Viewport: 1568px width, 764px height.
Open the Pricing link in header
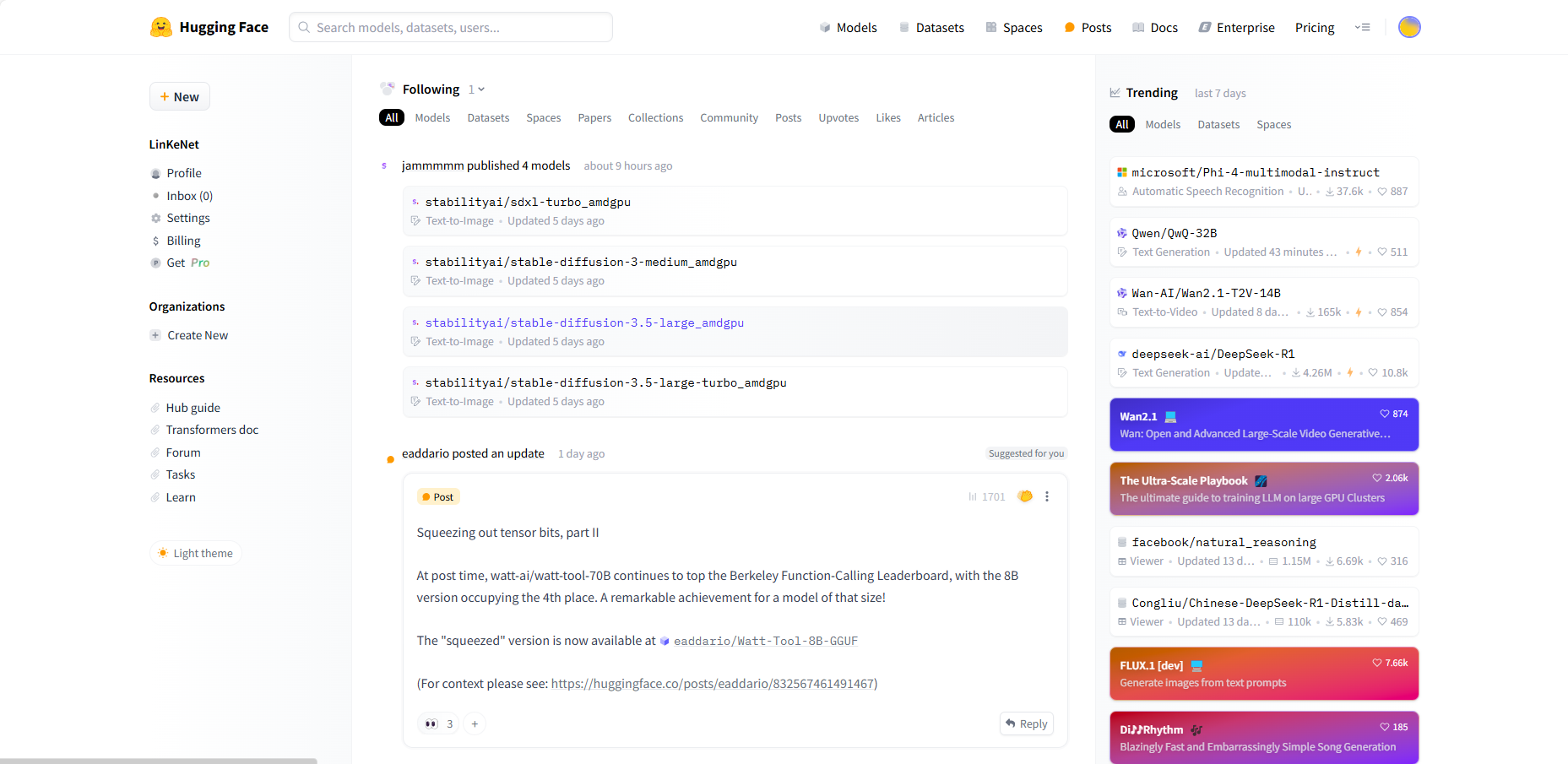[1315, 27]
